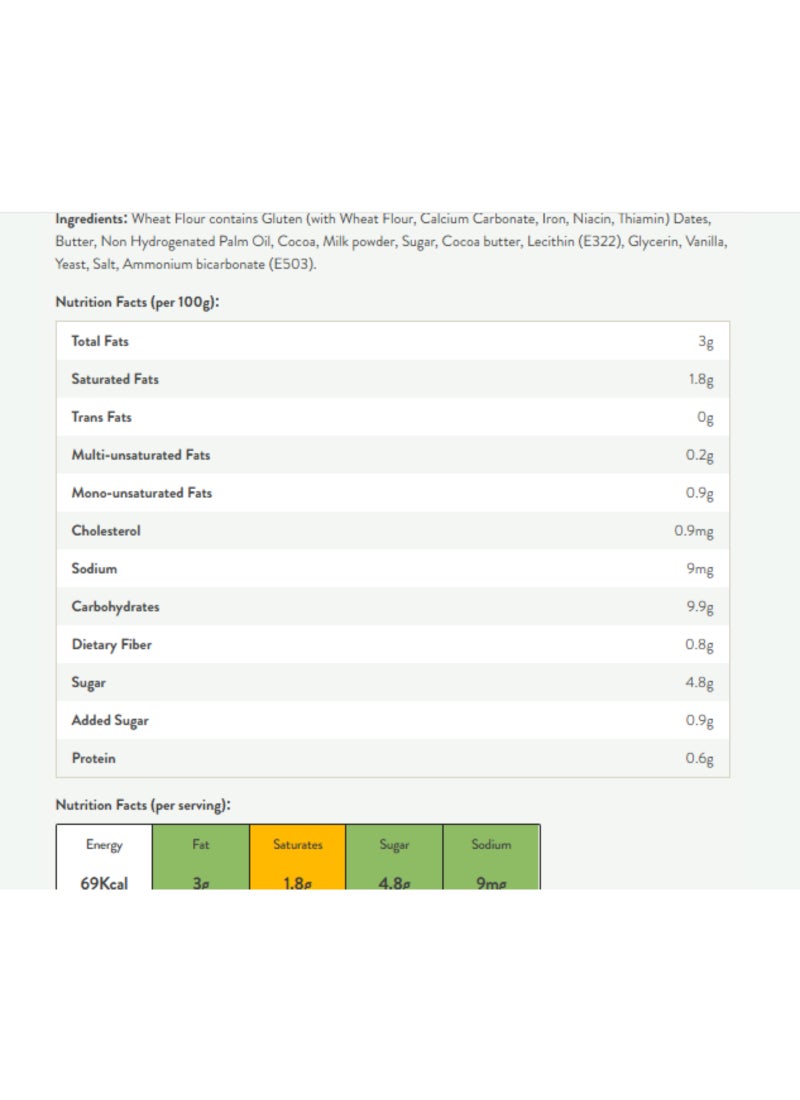Click the Dietary Fiber label
Viewport: 800px width, 1100px height.
tap(112, 645)
